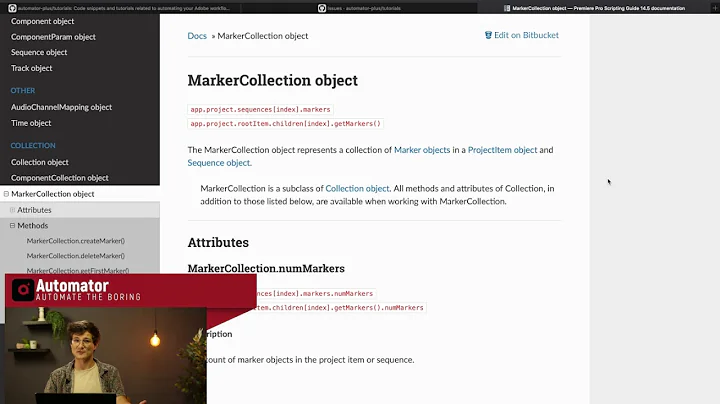
Task: Collapse Methods section toggle in sidebar
Action: [12, 225]
